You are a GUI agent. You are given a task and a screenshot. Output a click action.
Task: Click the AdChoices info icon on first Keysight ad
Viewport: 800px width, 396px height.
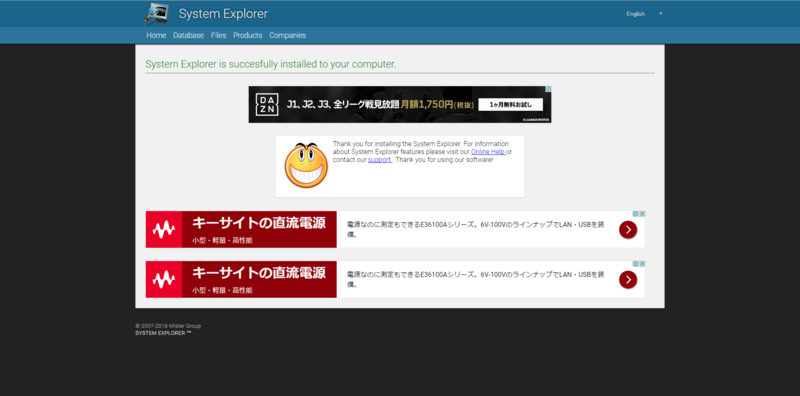tap(636, 214)
